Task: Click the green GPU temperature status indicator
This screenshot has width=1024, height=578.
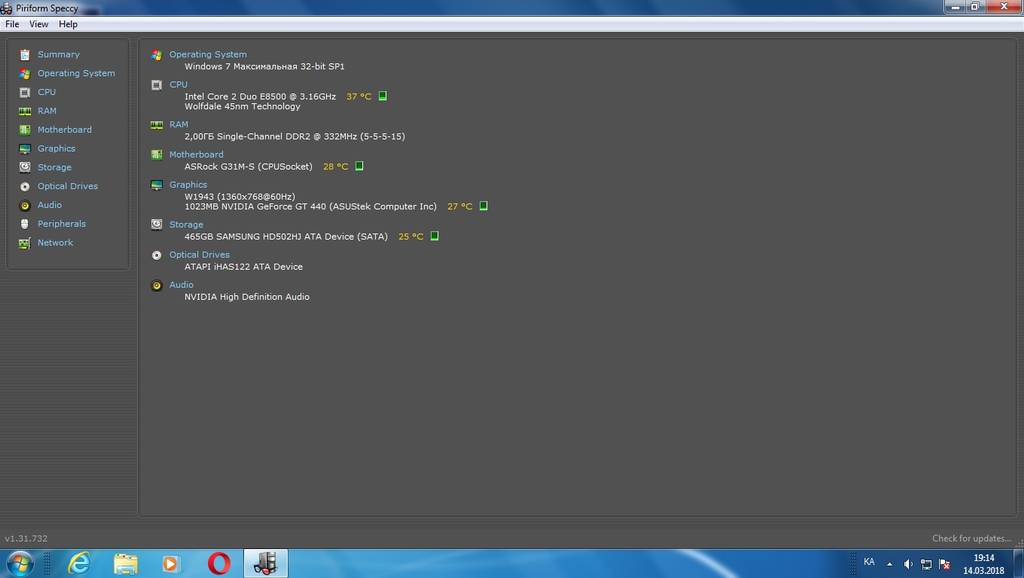Action: (x=483, y=206)
